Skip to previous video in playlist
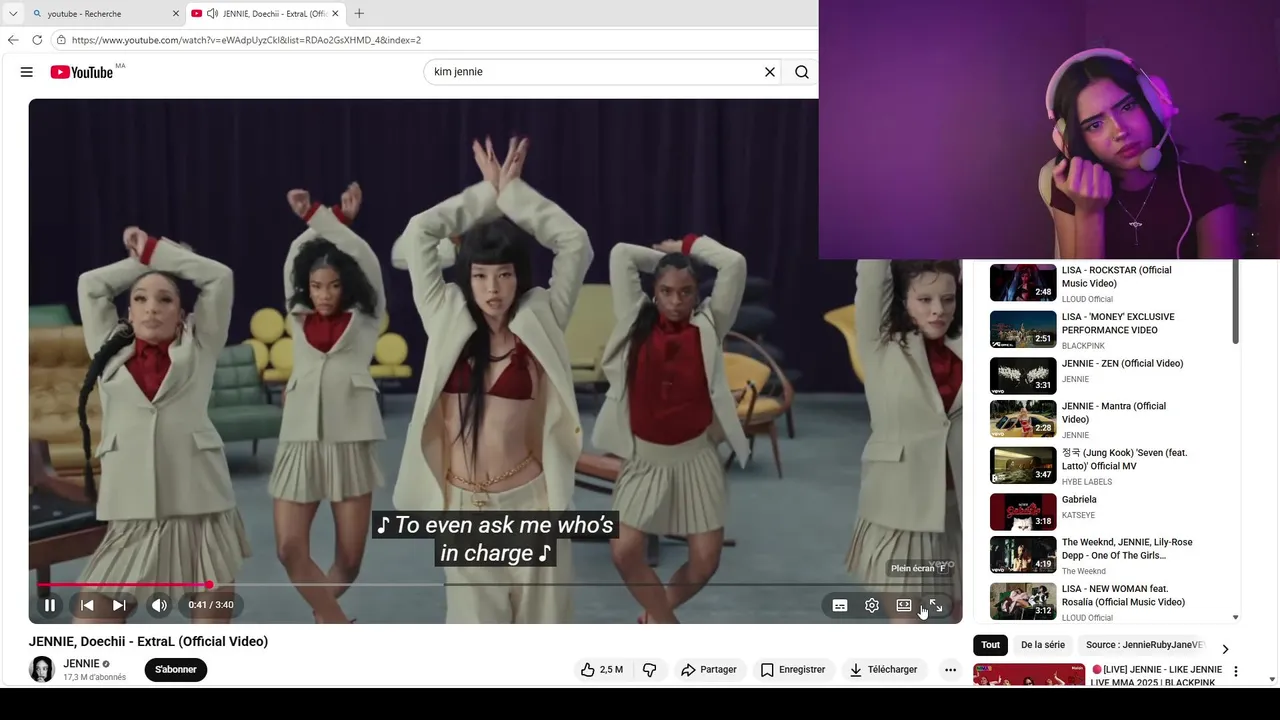 87,605
